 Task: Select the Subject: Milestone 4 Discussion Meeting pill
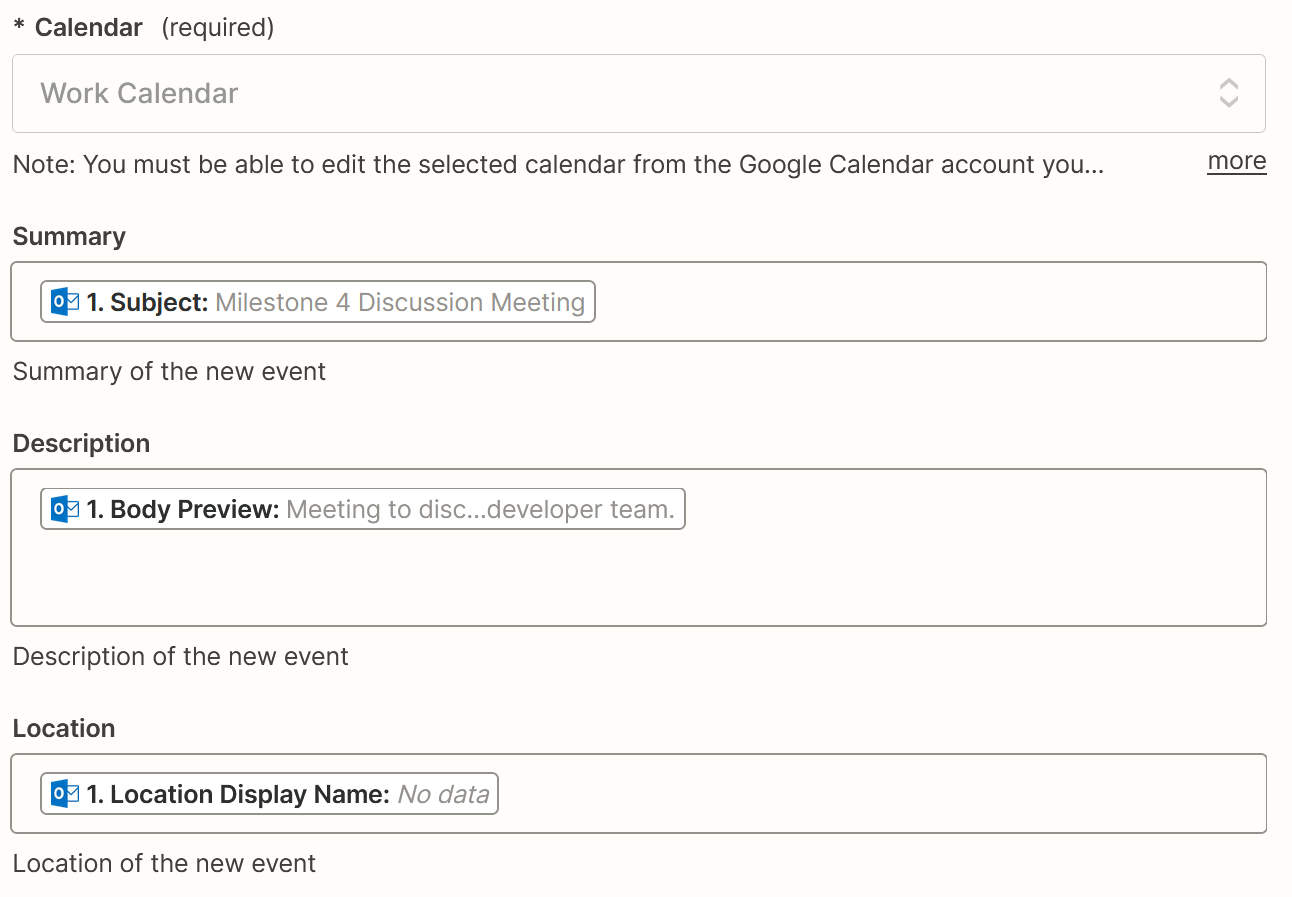318,302
